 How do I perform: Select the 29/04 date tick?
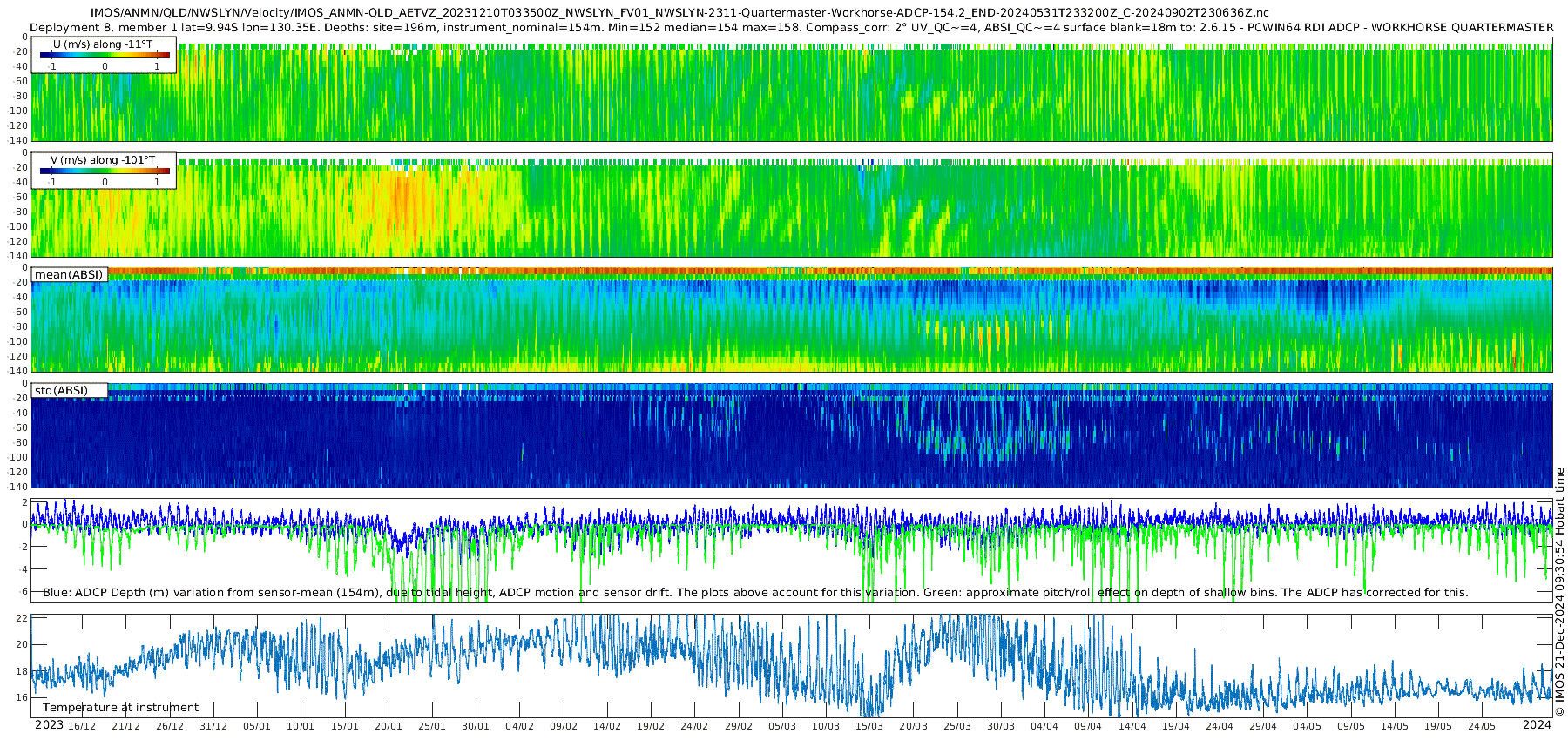1263,726
